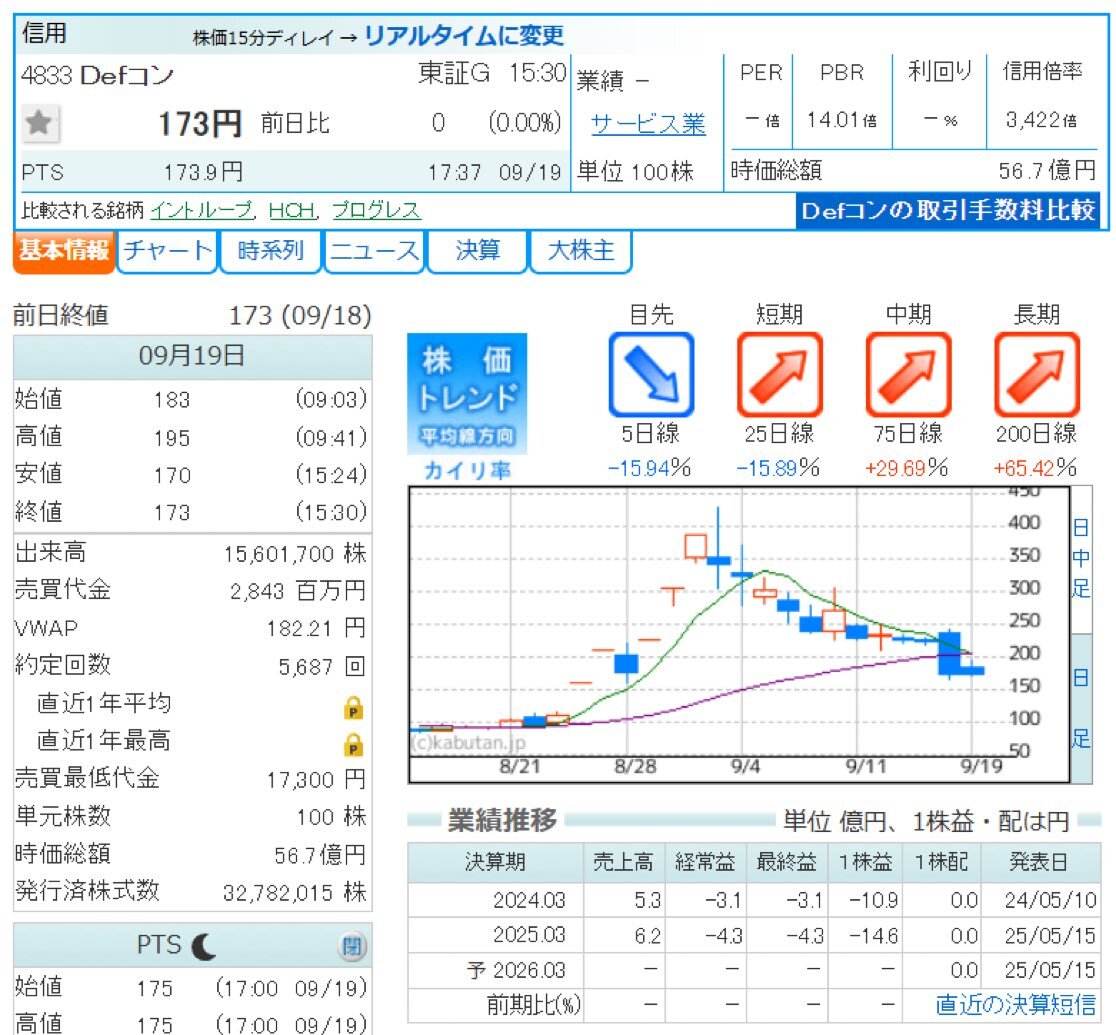Open the 直近の決算短信 link

(x=1015, y=1003)
